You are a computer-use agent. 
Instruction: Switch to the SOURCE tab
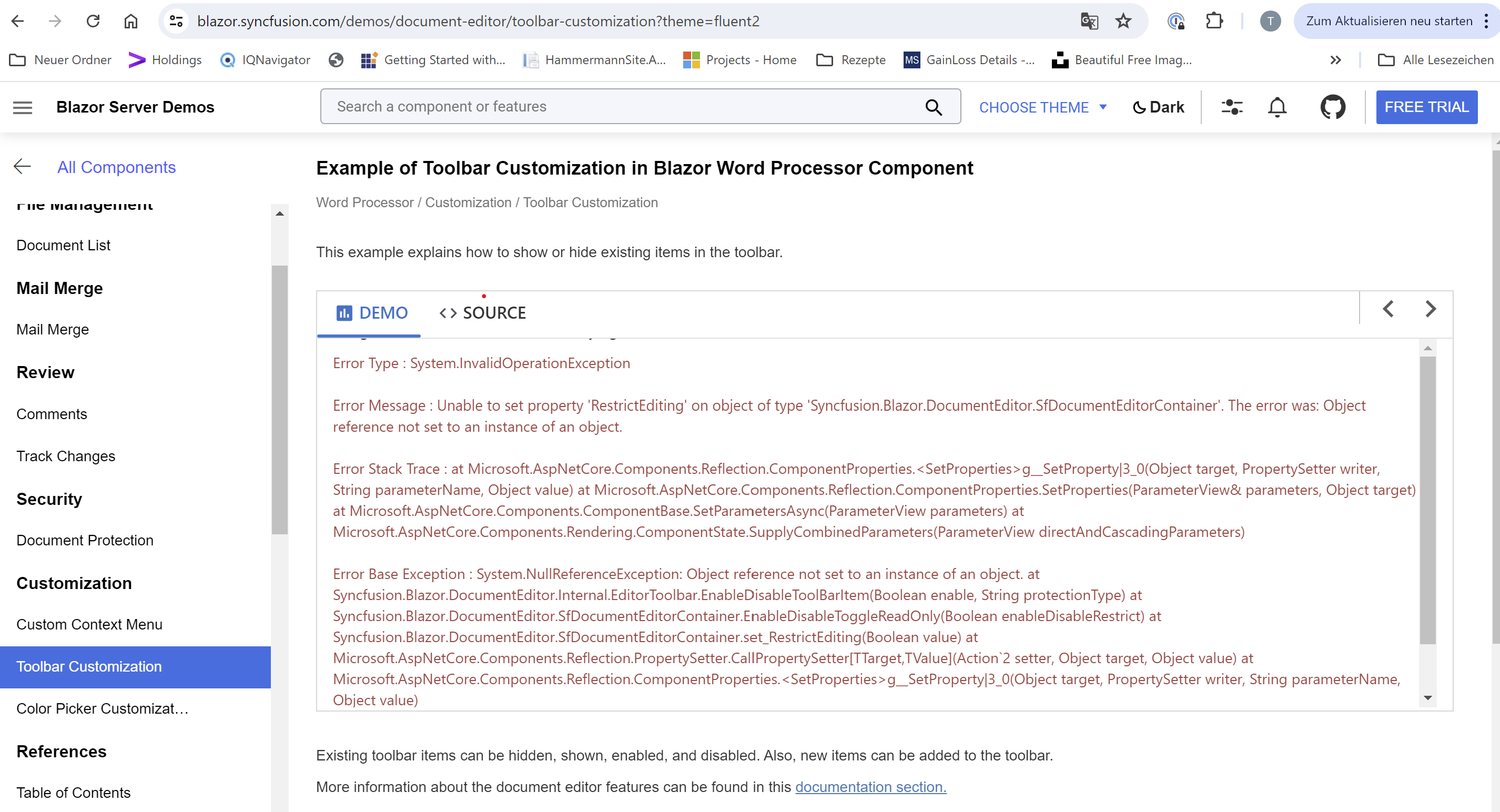coord(482,312)
